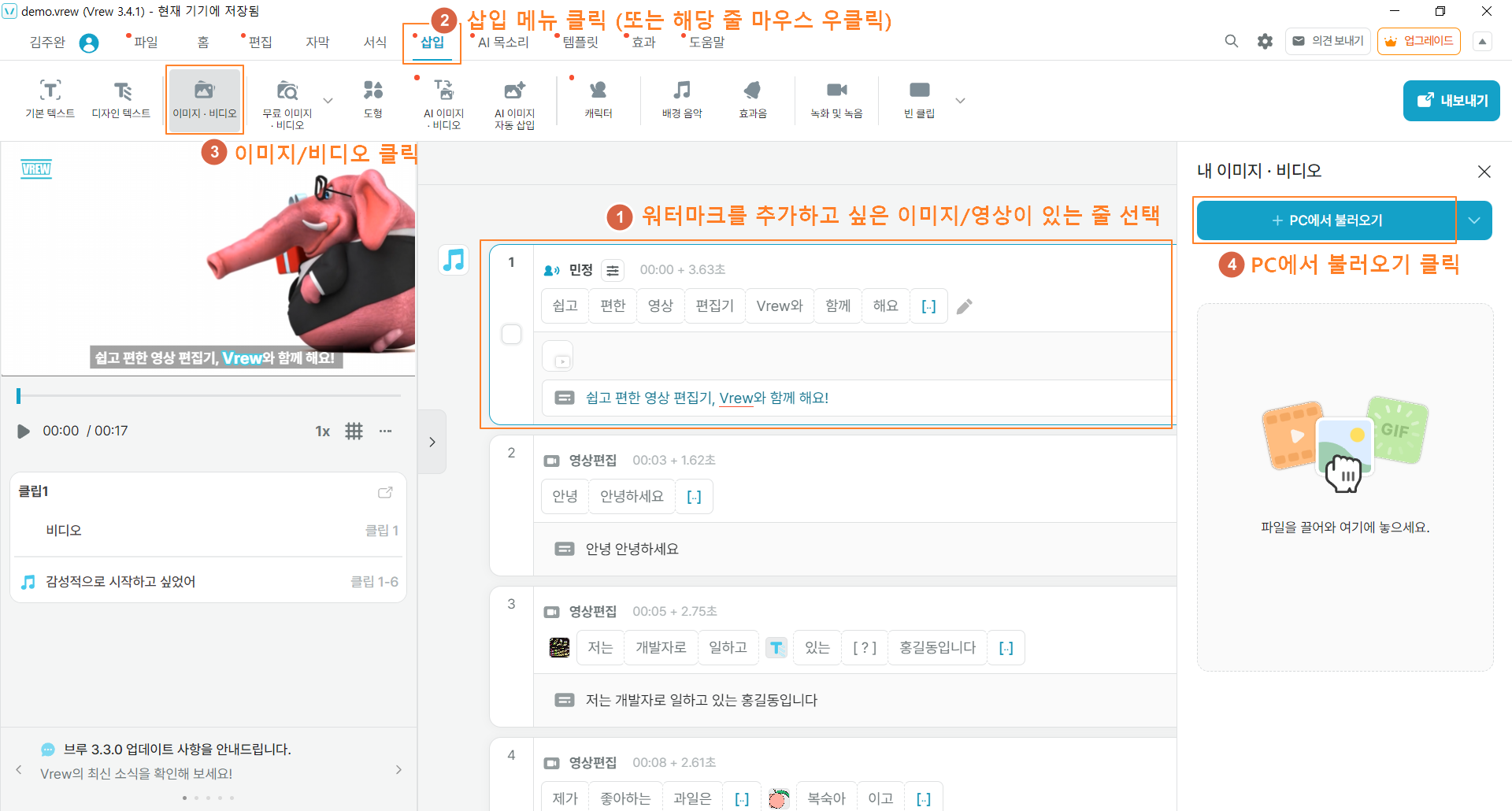Show previous notice in the banner
1512x811 pixels.
pyautogui.click(x=19, y=769)
